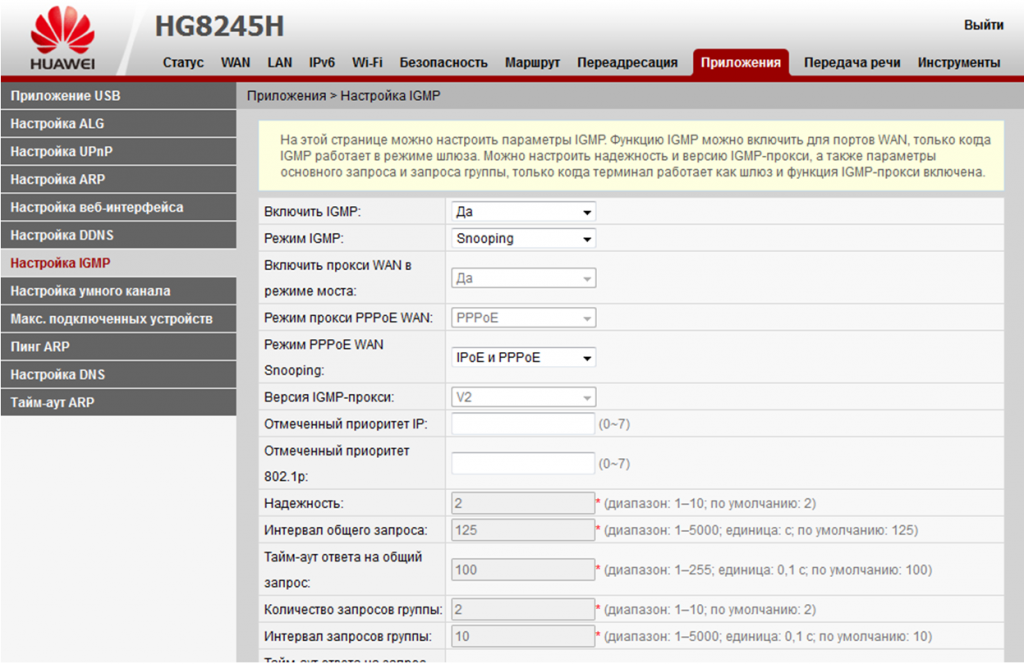This screenshot has width=1024, height=664.
Task: Click the Отмеченный приоритет 802.1p field
Action: (523, 464)
